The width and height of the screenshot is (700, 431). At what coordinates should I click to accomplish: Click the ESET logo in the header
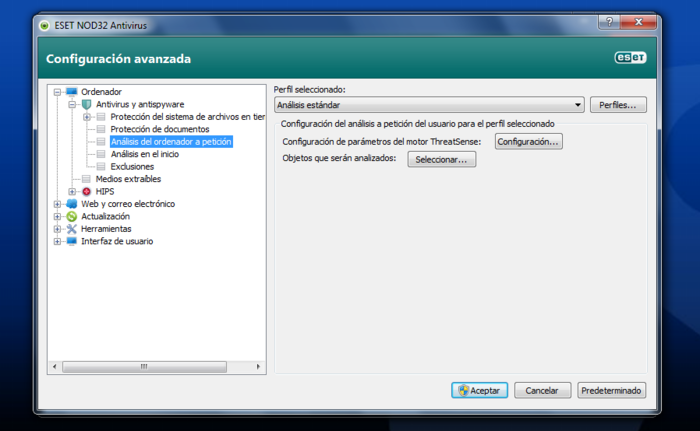click(x=630, y=58)
